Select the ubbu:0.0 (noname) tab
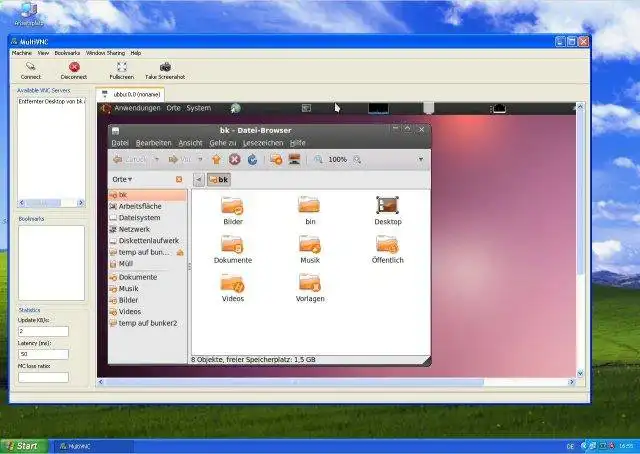Image resolution: width=640 pixels, height=454 pixels. click(x=130, y=94)
